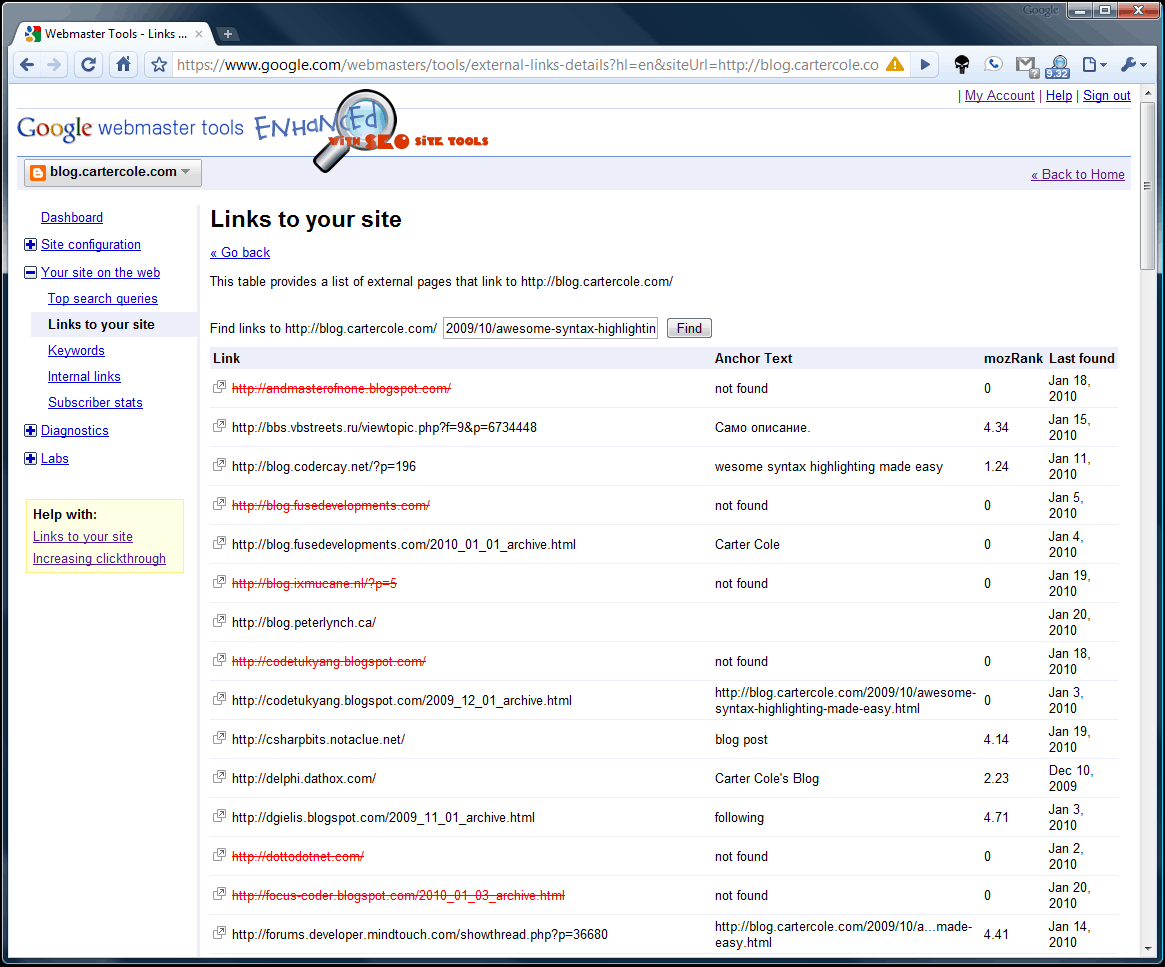Open the blog.cartercole.com site dropdown
1165x967 pixels.
(112, 172)
